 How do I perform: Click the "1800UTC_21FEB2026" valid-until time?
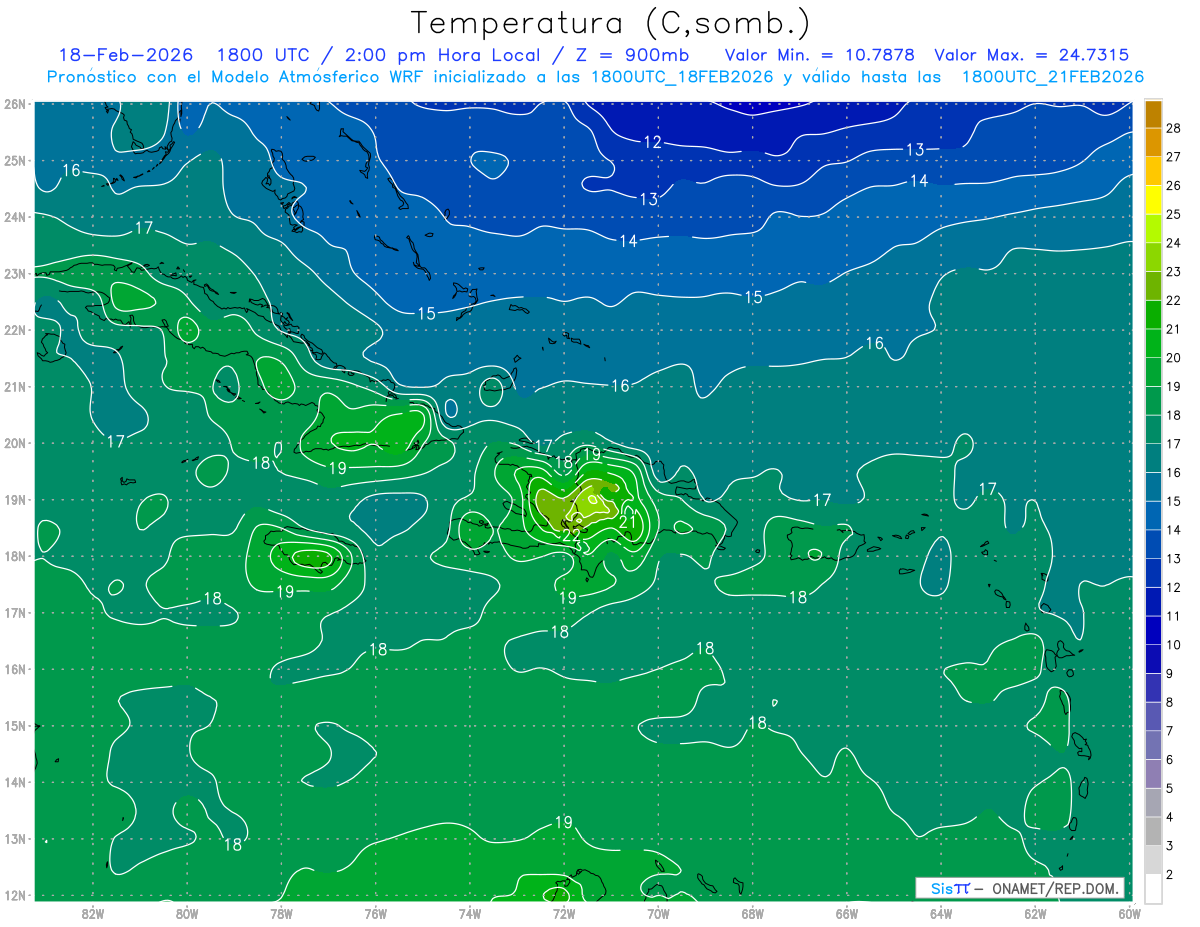pyautogui.click(x=1053, y=77)
